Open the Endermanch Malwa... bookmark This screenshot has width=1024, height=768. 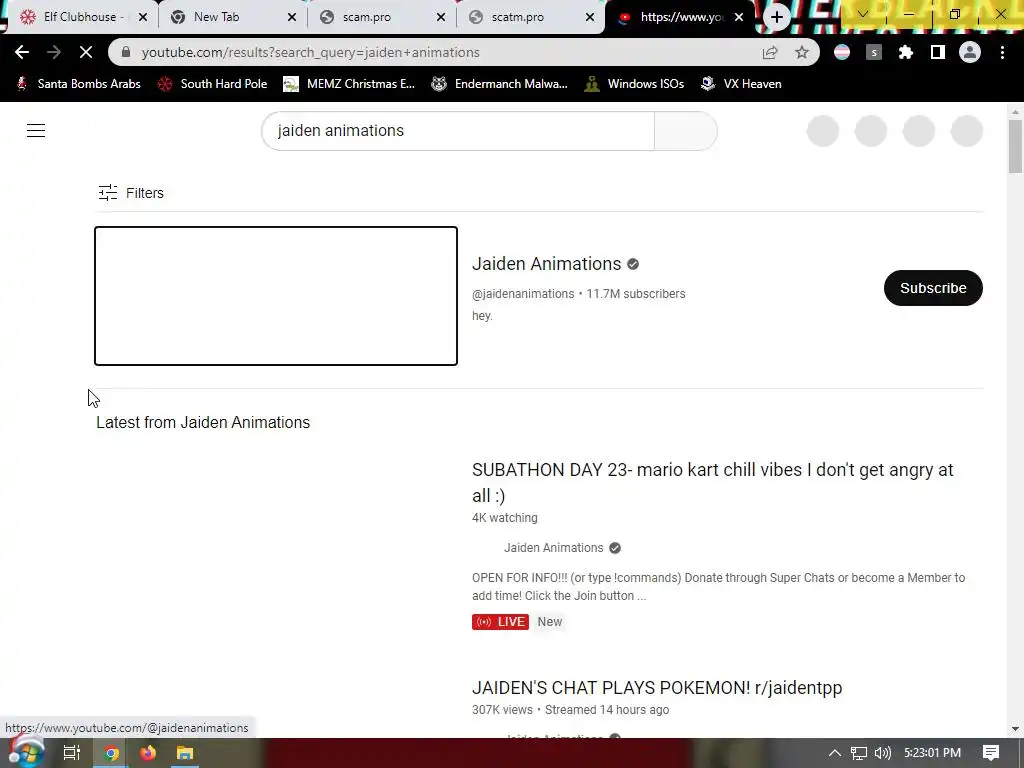point(500,84)
